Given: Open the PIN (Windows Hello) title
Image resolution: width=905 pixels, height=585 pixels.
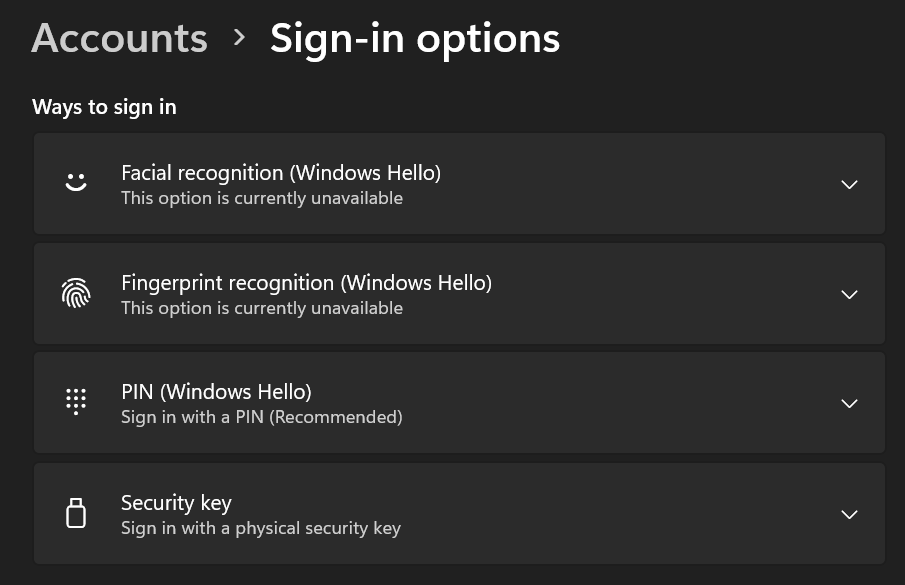Looking at the screenshot, I should (x=216, y=391).
